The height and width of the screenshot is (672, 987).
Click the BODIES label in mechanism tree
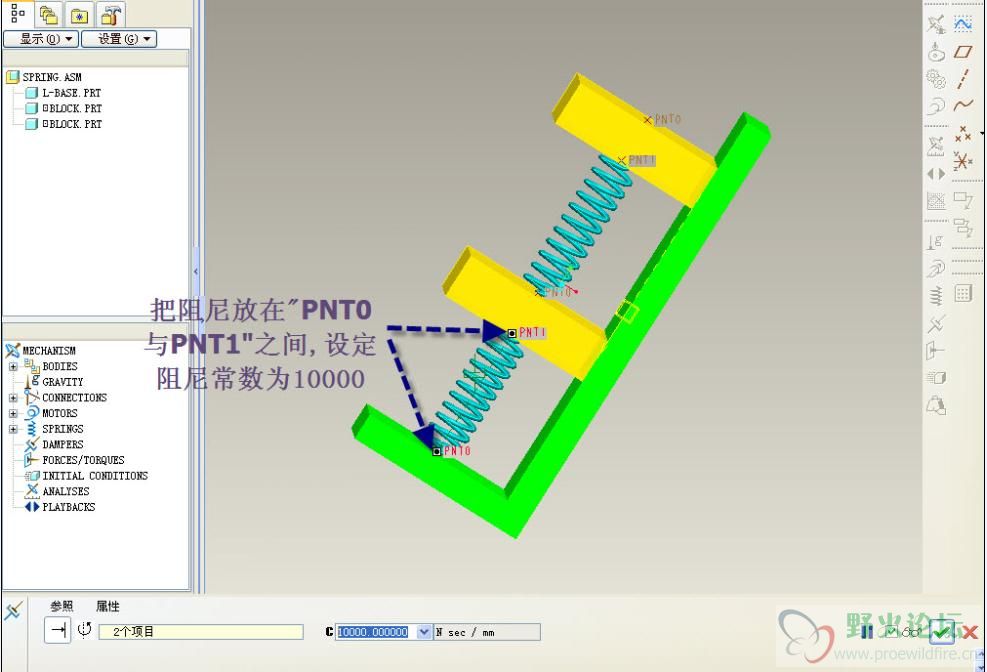(60, 366)
